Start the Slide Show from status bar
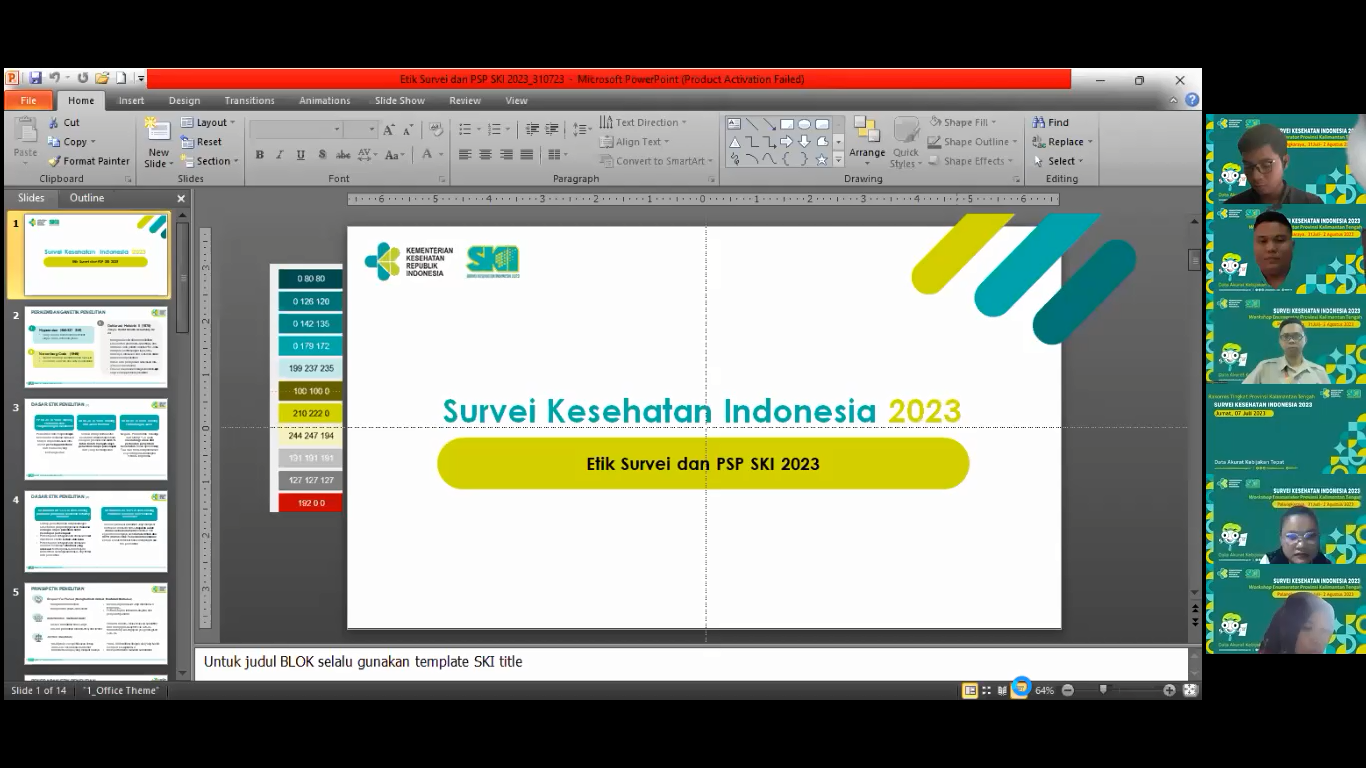Screen dimensions: 1366x768 point(1020,688)
